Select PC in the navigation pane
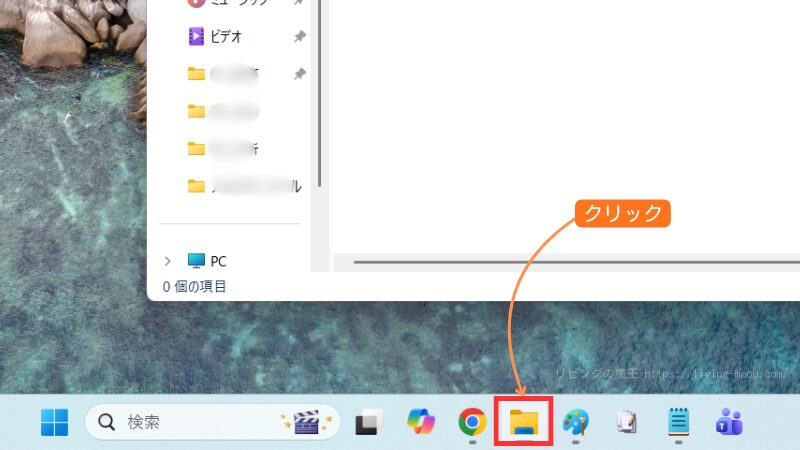Viewport: 800px width, 450px height. 218,261
